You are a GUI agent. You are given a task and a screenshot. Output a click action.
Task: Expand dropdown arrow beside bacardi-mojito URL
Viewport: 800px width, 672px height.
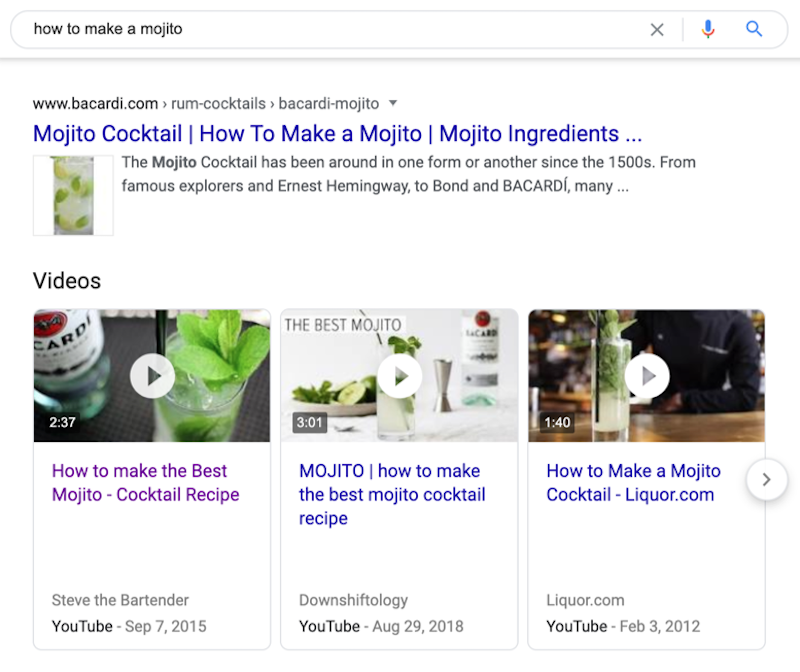click(x=393, y=103)
